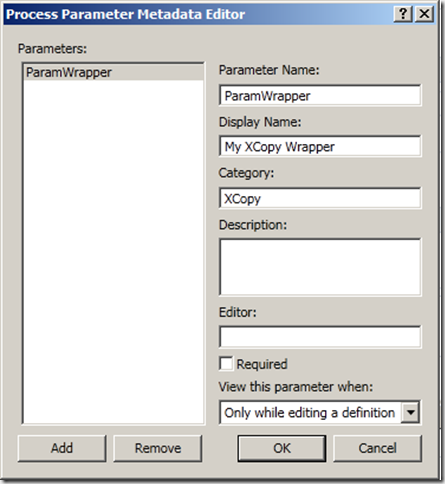Click inside the Description text area
Viewport: 445px width, 484px height.
(x=320, y=267)
